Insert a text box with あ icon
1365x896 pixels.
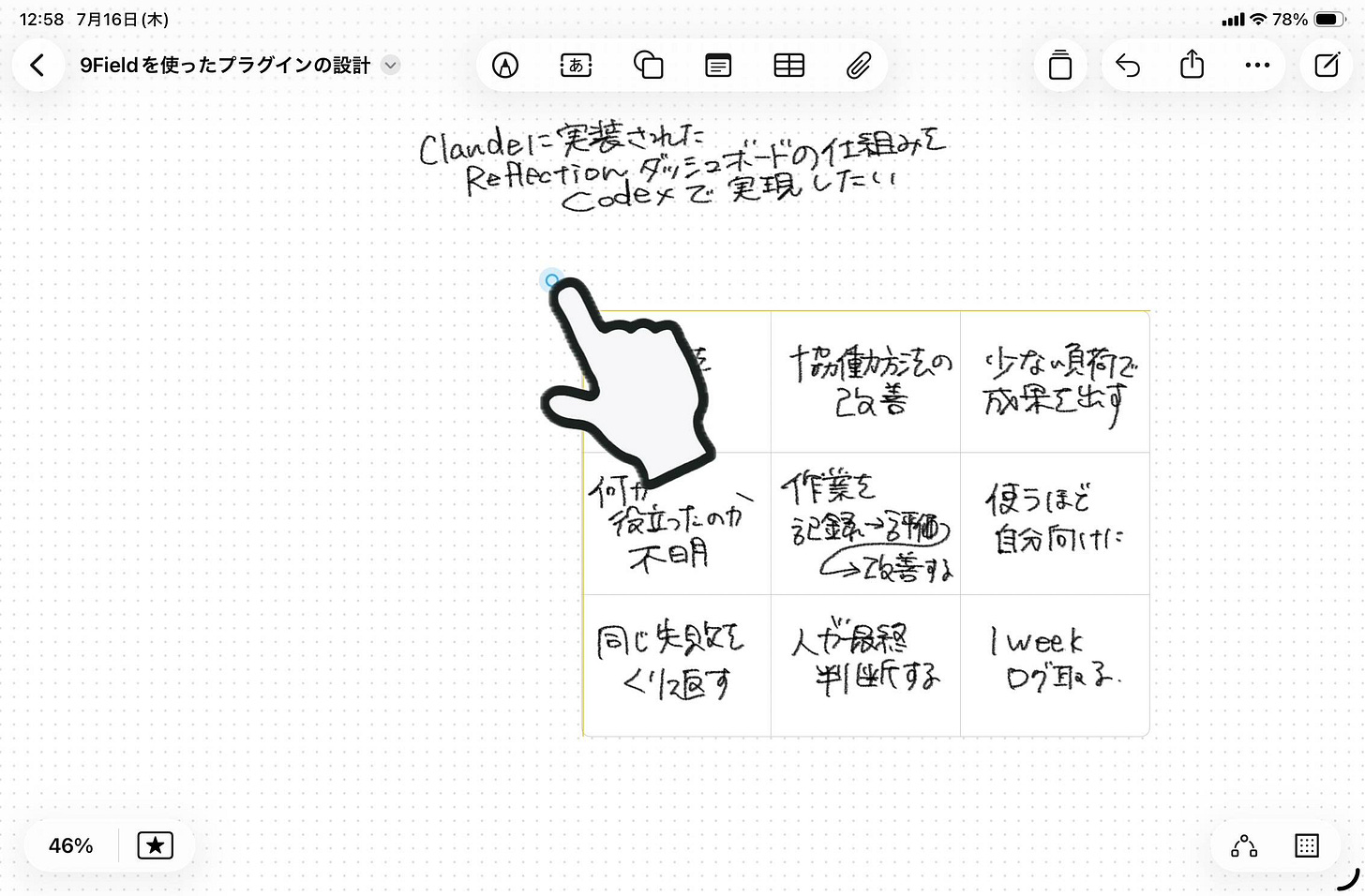pos(576,66)
